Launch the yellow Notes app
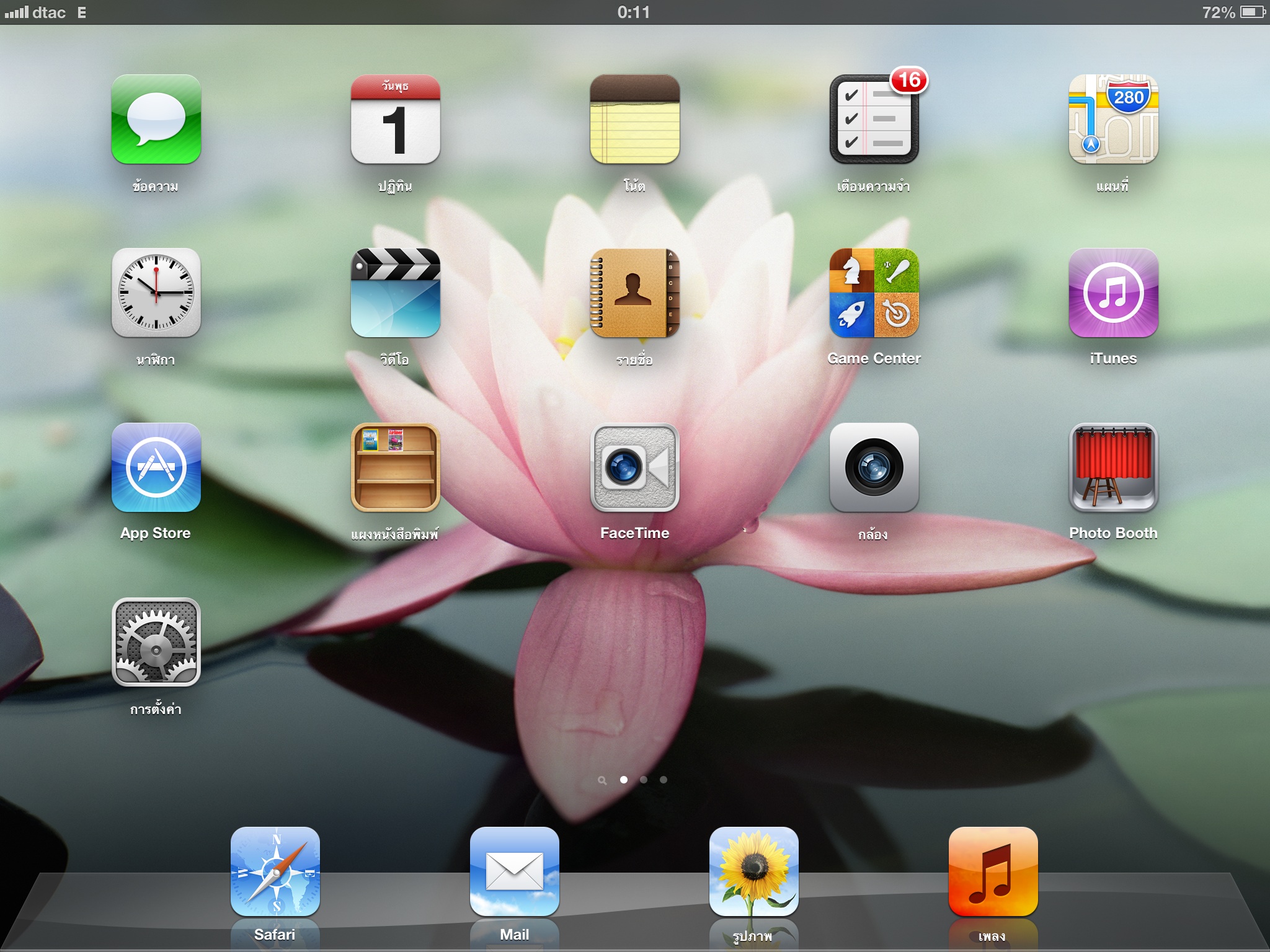The height and width of the screenshot is (952, 1270). click(x=634, y=120)
